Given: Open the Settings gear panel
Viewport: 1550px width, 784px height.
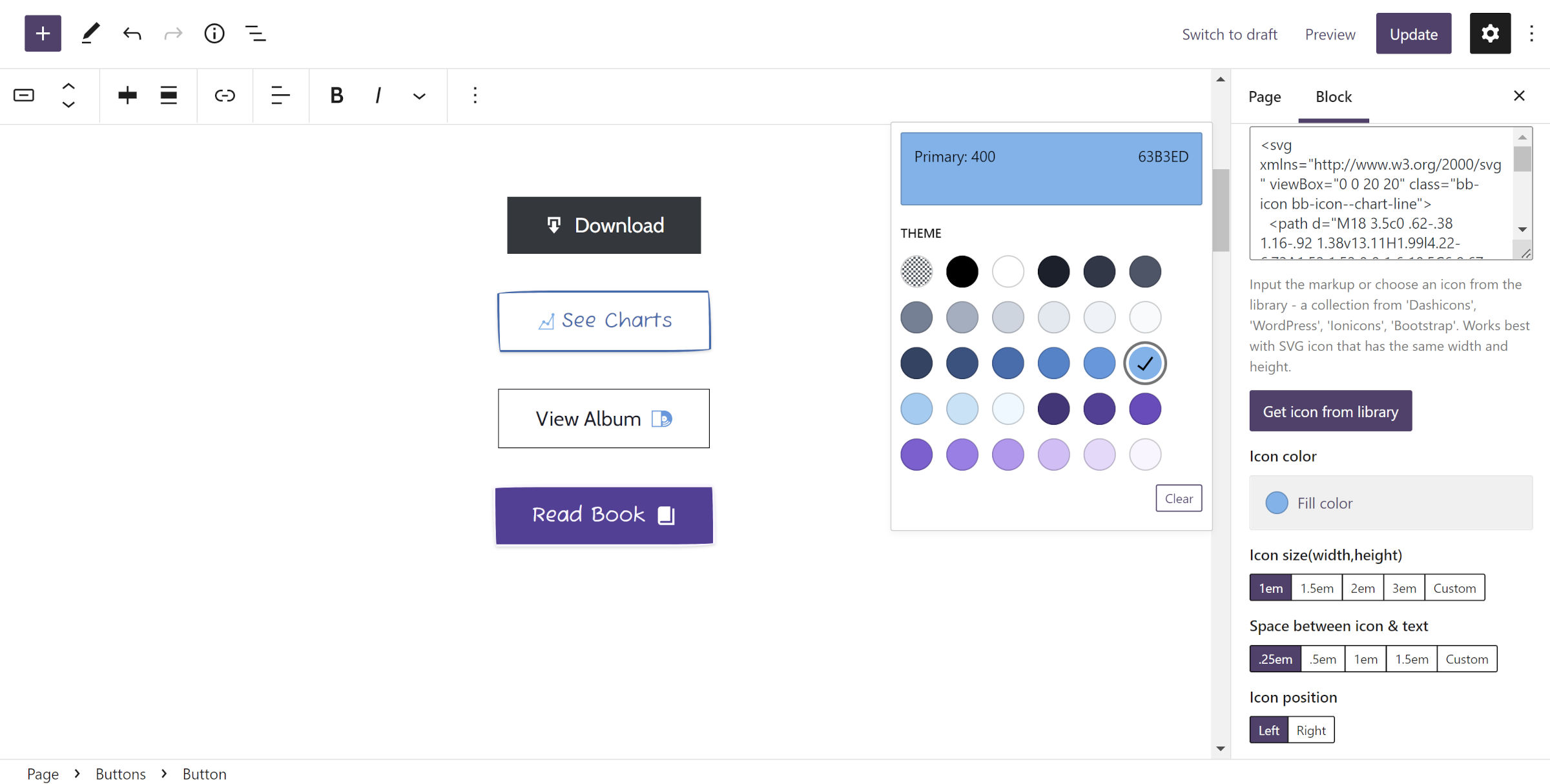Looking at the screenshot, I should click(x=1489, y=34).
